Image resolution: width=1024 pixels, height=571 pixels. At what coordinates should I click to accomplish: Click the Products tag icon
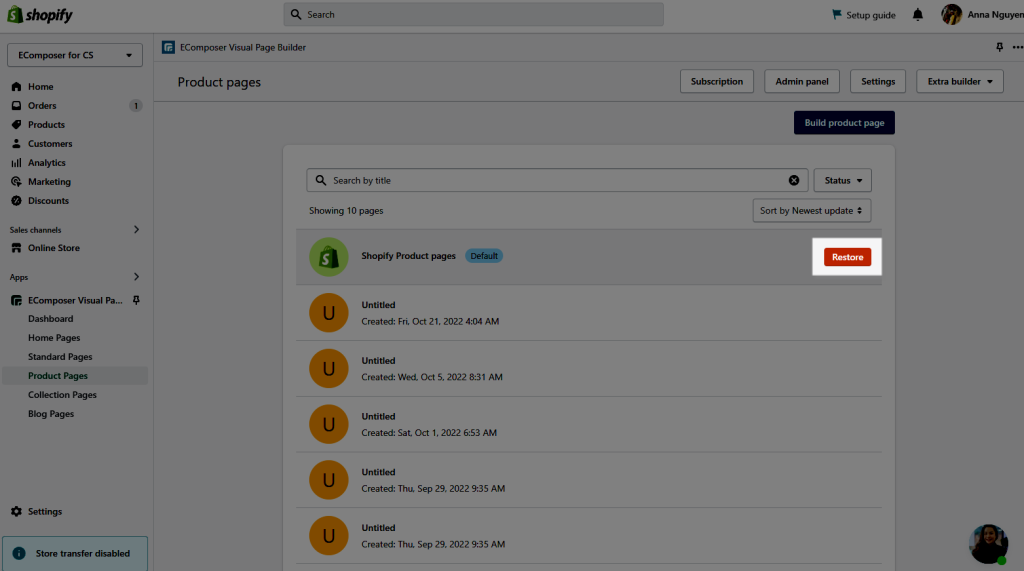16,124
